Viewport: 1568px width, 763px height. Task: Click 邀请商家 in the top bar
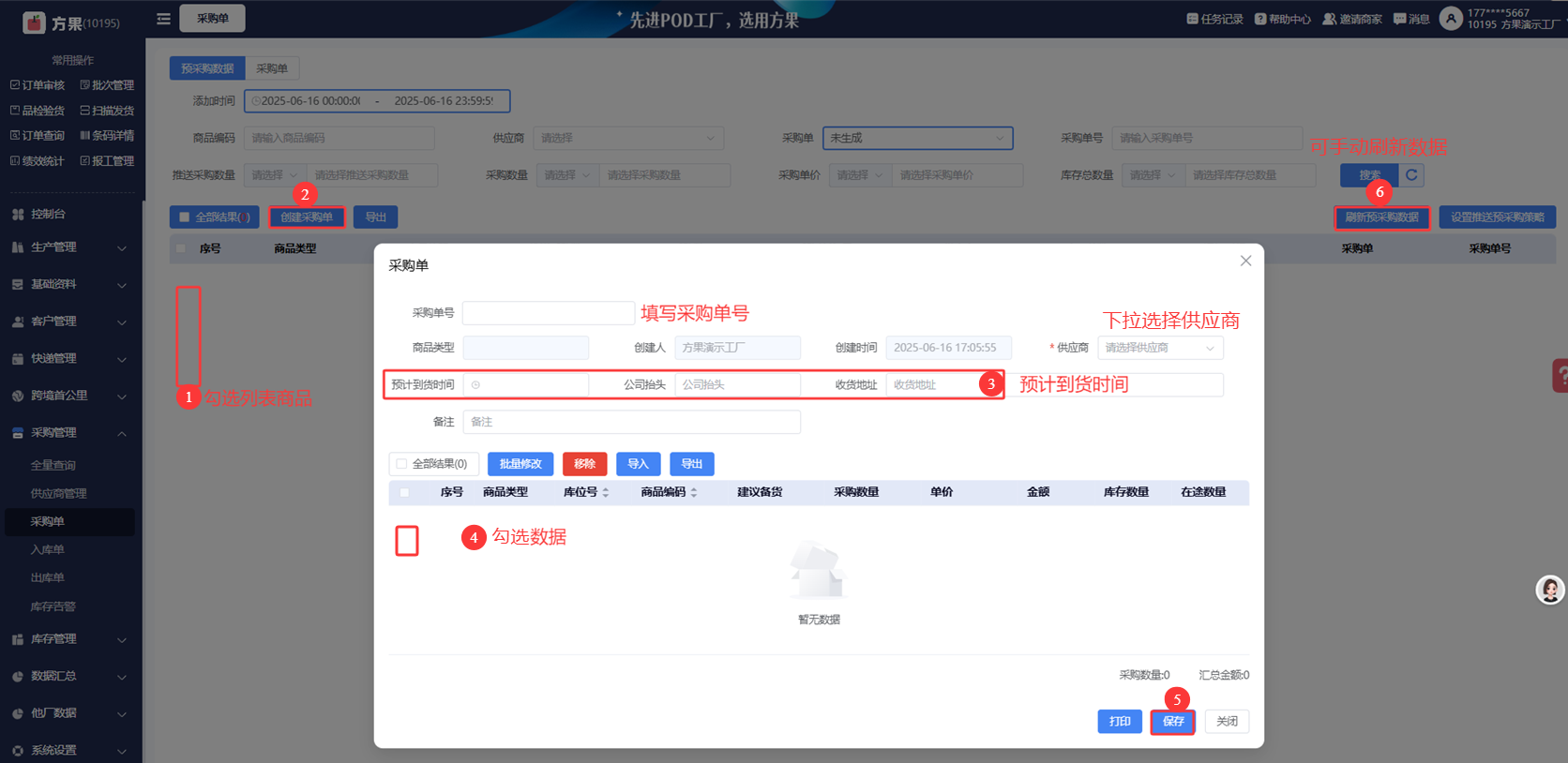(1351, 19)
